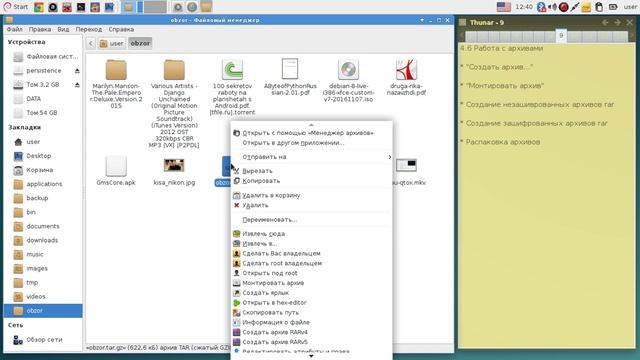Image resolution: width=640 pixels, height=360 pixels.
Task: Open the Справка menu
Action: click(x=121, y=29)
